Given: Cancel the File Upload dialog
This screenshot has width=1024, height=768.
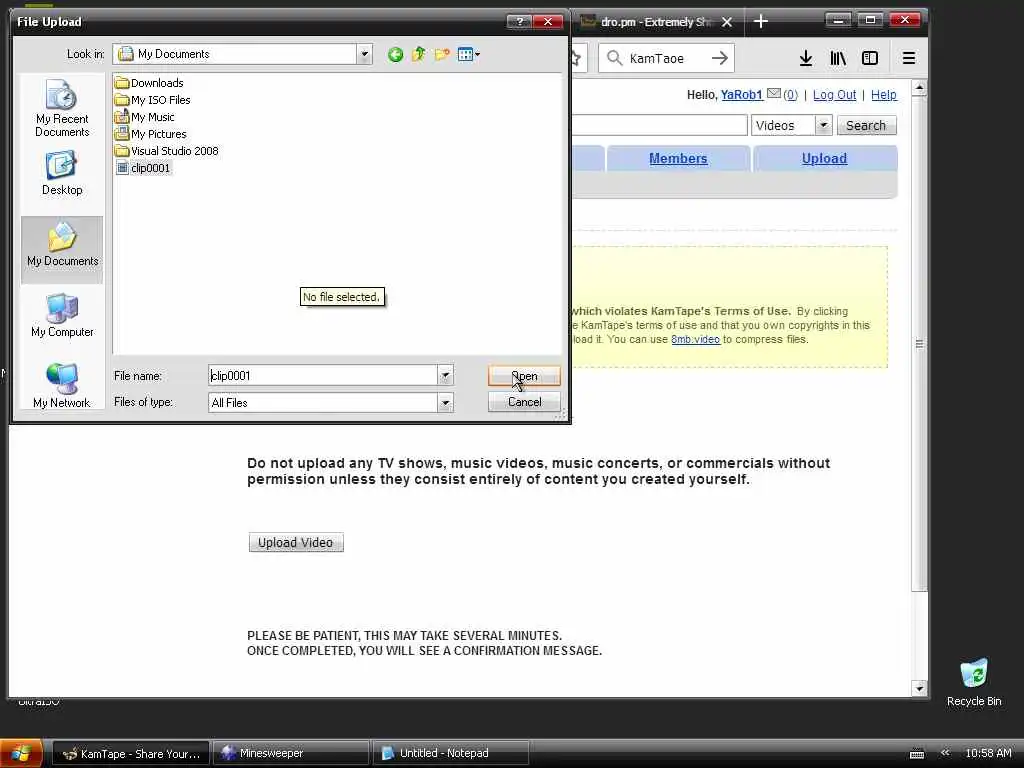Looking at the screenshot, I should tap(524, 402).
